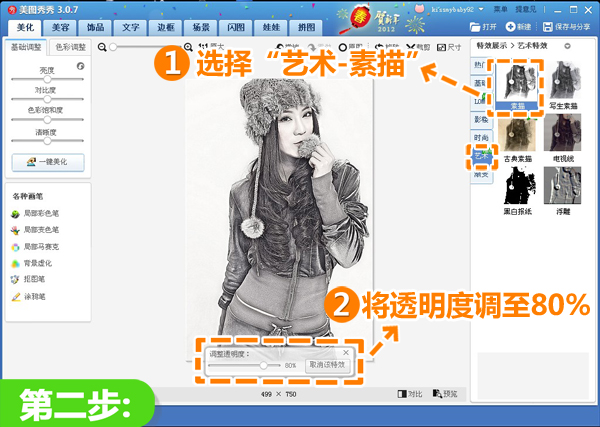
Task: Select the 渐变 effects category tab
Action: 481,175
